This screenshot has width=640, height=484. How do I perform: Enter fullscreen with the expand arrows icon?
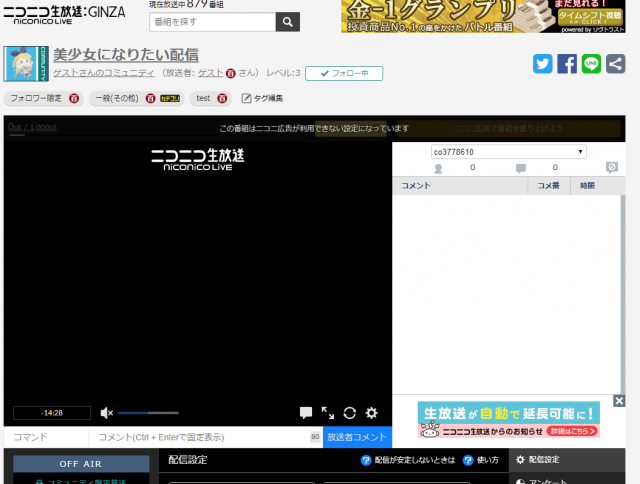pos(328,413)
